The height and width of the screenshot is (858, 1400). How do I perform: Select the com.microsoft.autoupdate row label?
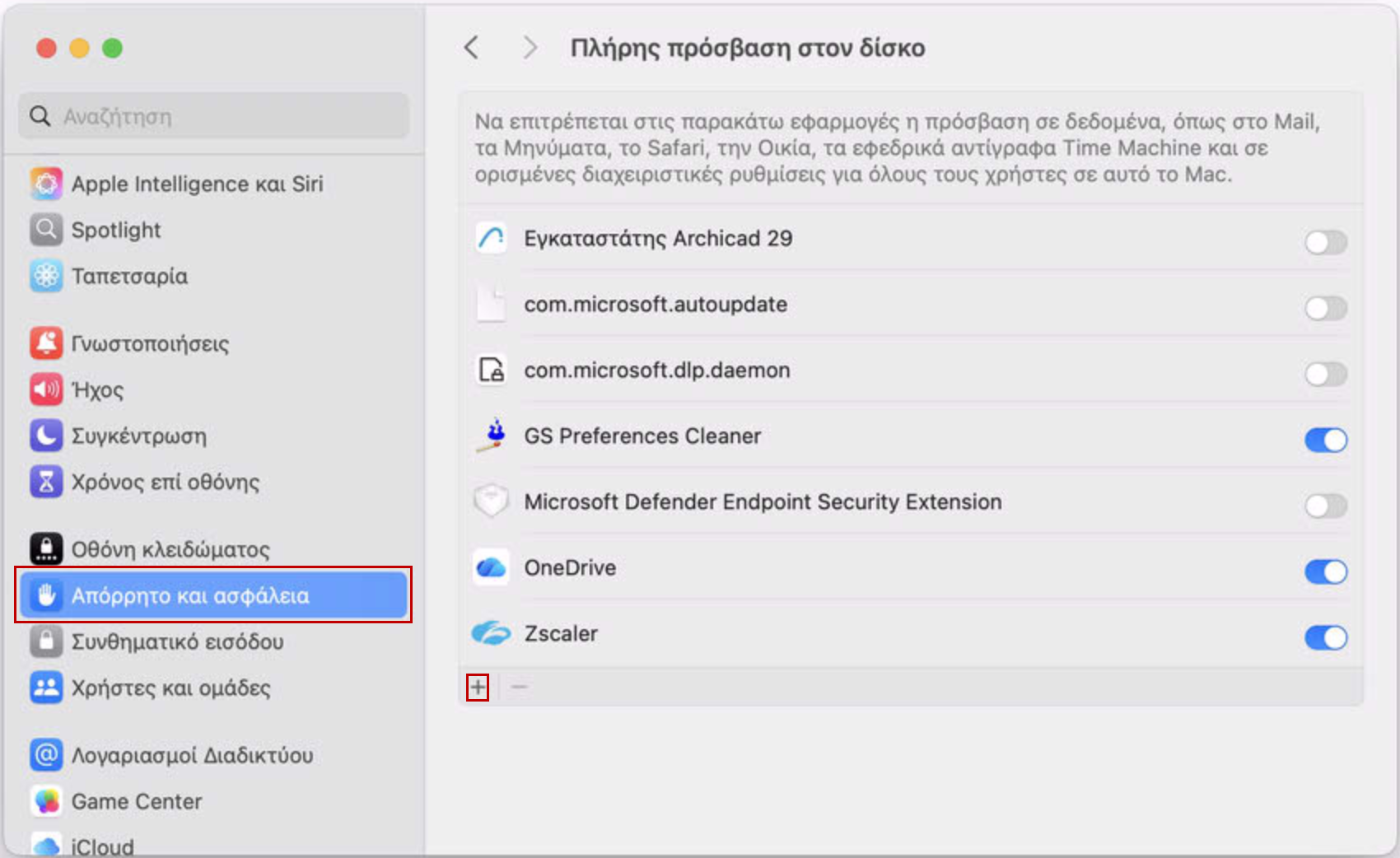656,305
